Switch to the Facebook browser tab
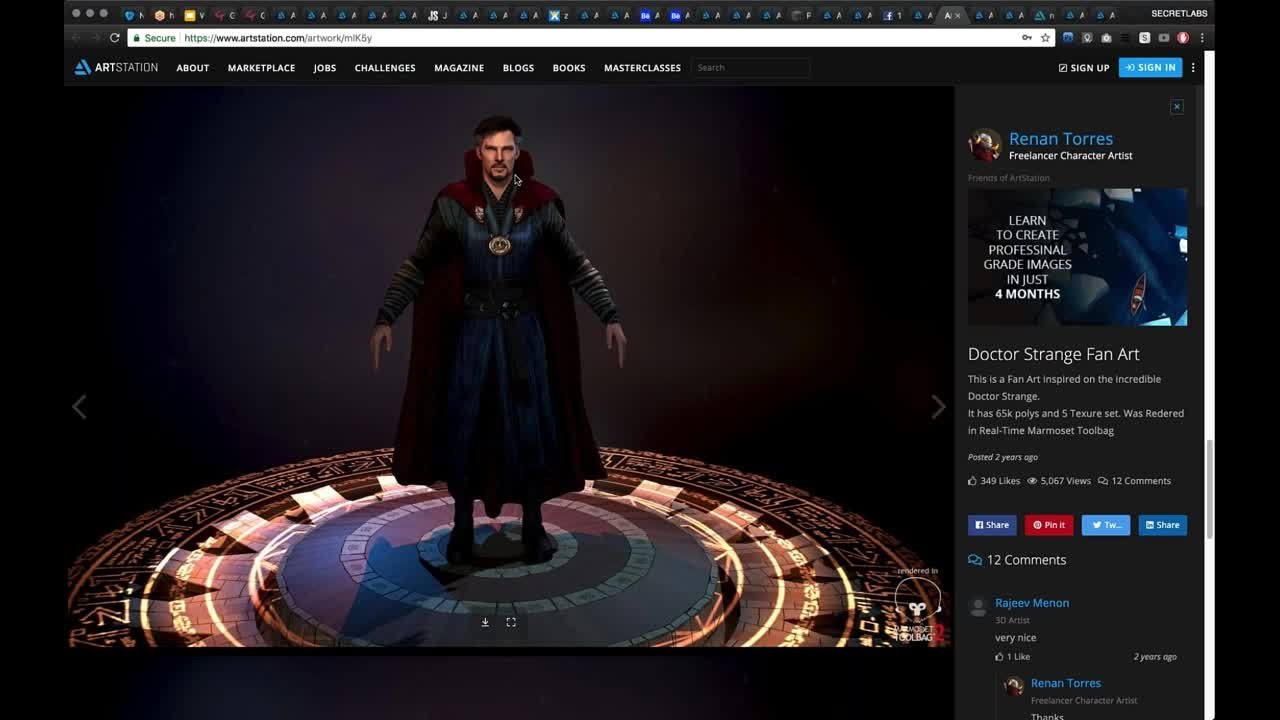This screenshot has height=720, width=1280. pos(892,15)
